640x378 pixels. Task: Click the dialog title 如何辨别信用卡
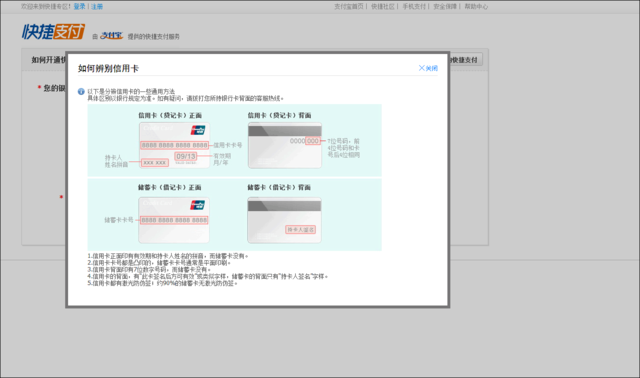(108, 68)
